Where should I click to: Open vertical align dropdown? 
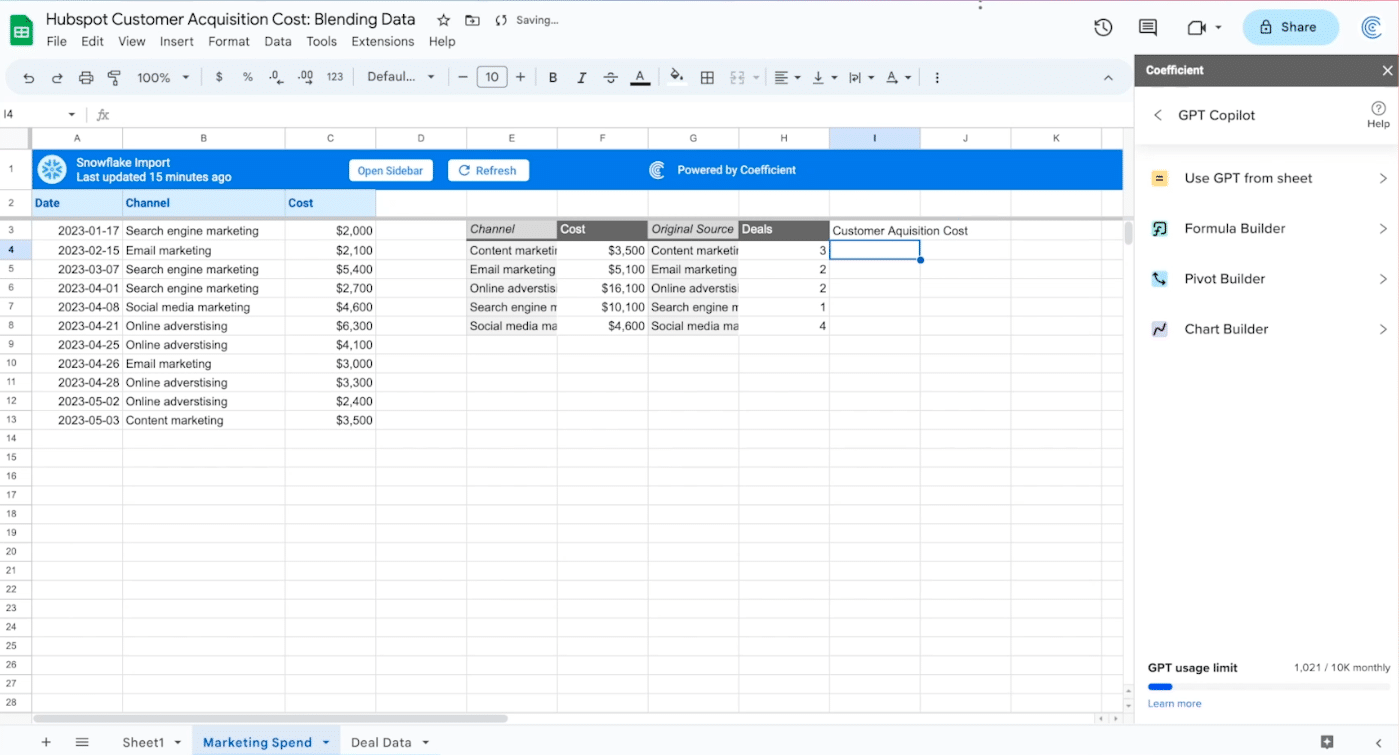coord(824,77)
